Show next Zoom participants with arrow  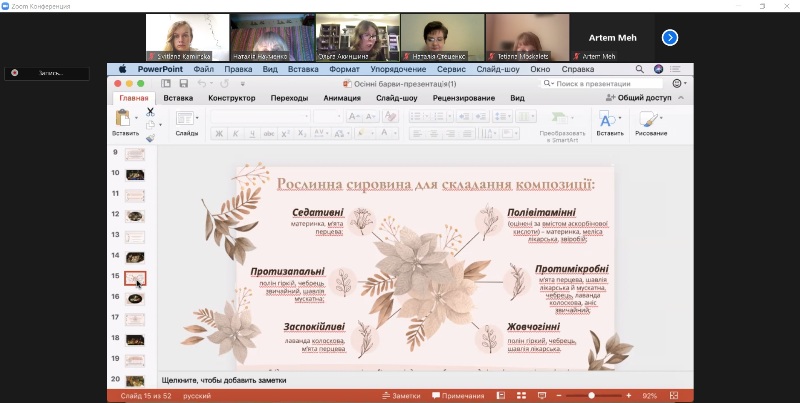(x=670, y=37)
